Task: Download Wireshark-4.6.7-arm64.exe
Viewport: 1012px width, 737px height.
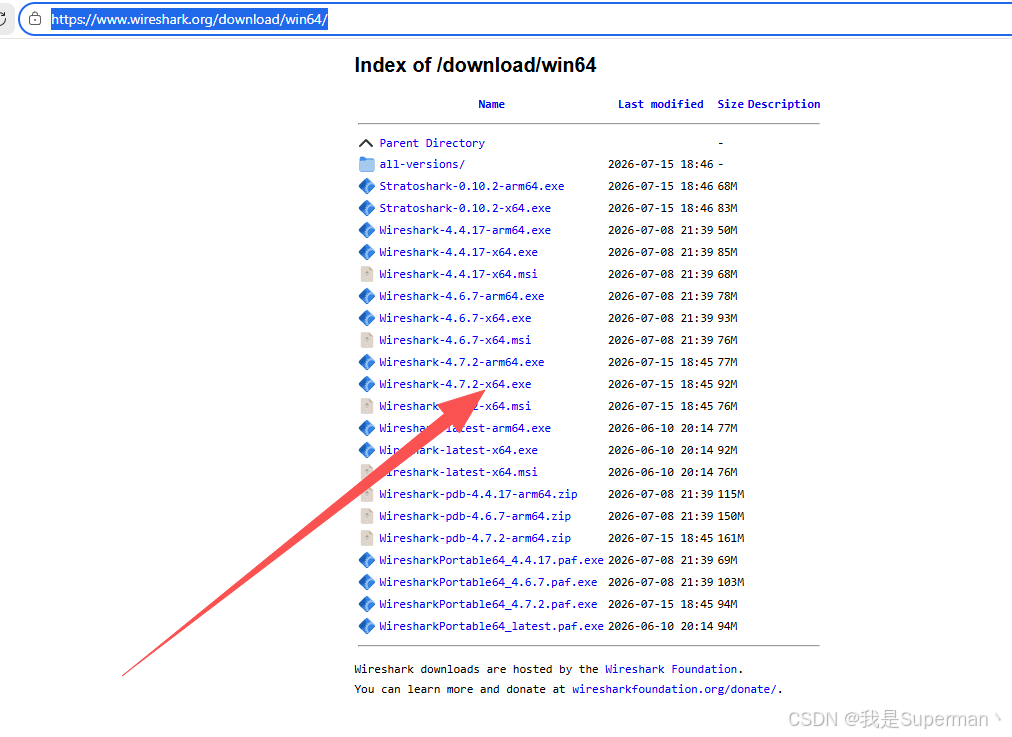Action: coord(461,296)
